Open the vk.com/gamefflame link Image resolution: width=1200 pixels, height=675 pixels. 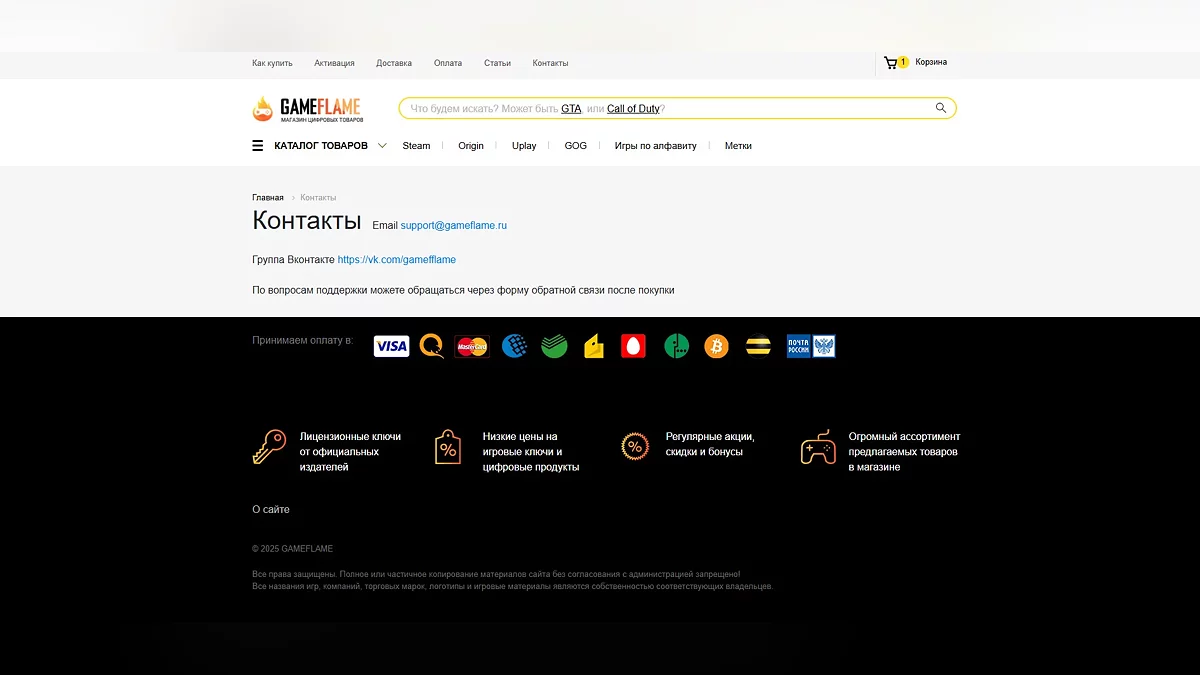tap(397, 260)
